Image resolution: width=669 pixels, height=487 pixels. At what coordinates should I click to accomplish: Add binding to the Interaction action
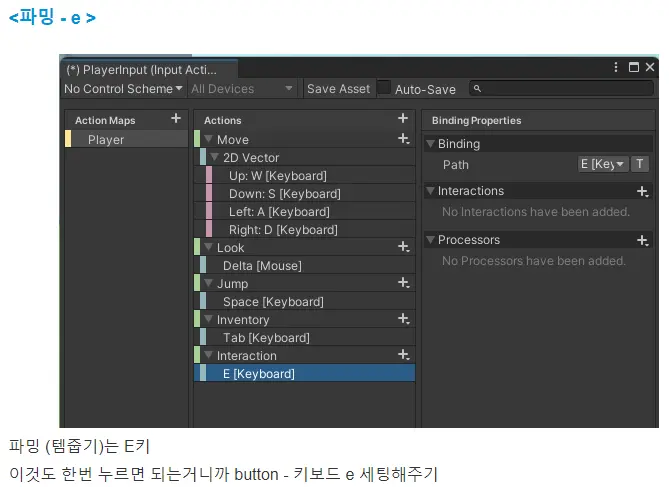tap(404, 355)
